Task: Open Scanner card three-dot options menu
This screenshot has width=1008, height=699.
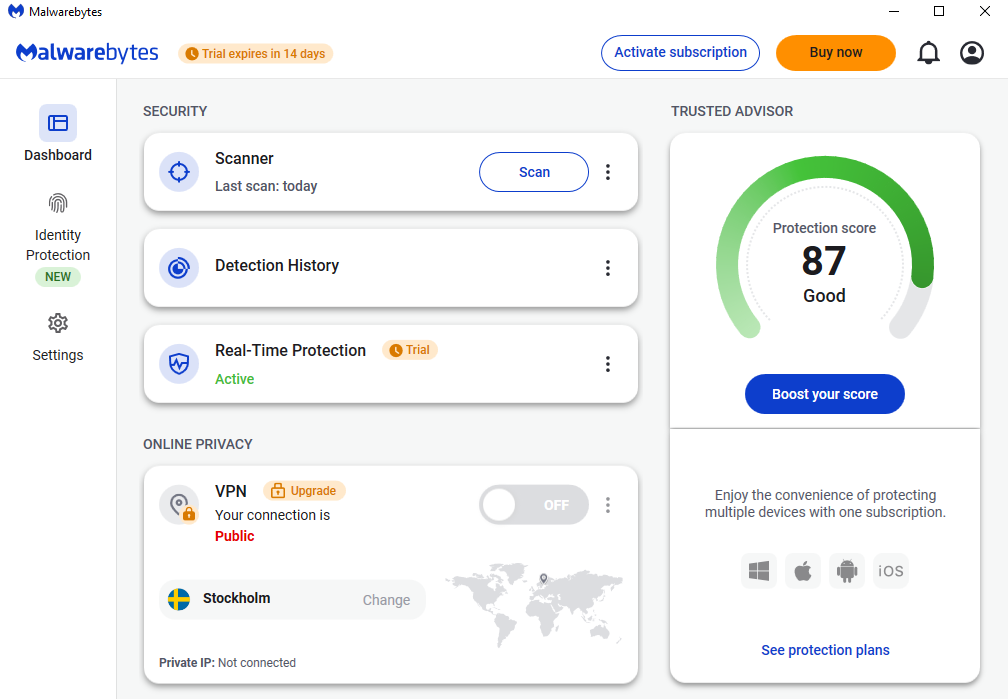Action: (608, 172)
